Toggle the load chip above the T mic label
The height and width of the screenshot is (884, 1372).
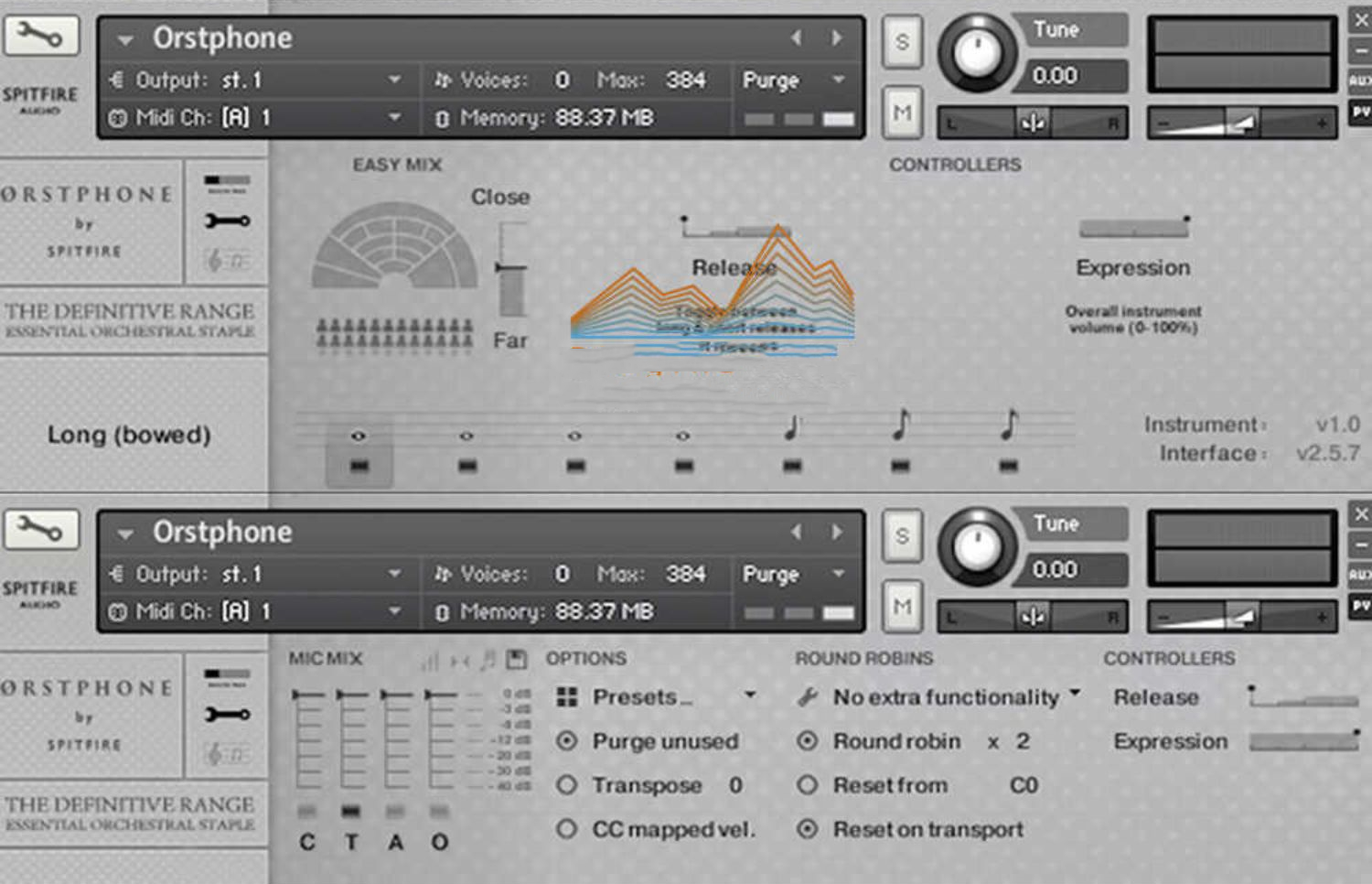[350, 811]
